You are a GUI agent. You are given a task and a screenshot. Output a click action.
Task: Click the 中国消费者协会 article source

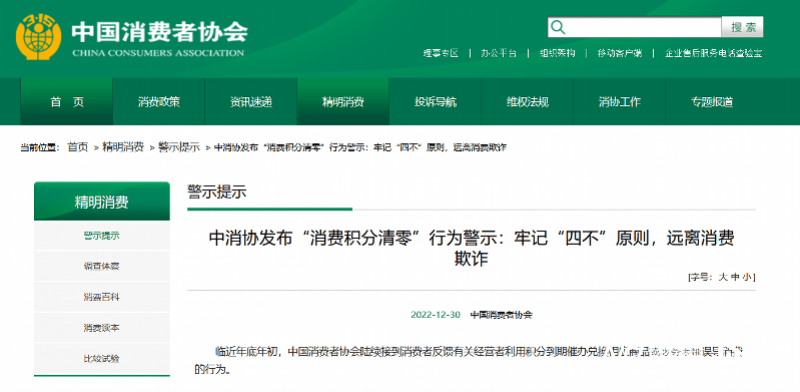click(501, 314)
